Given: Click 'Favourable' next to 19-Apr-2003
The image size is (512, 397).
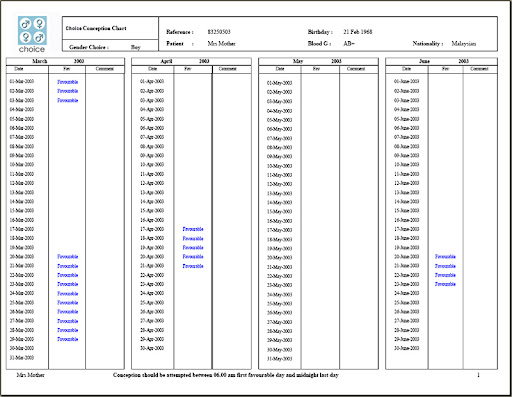Looking at the screenshot, I should point(193,247).
